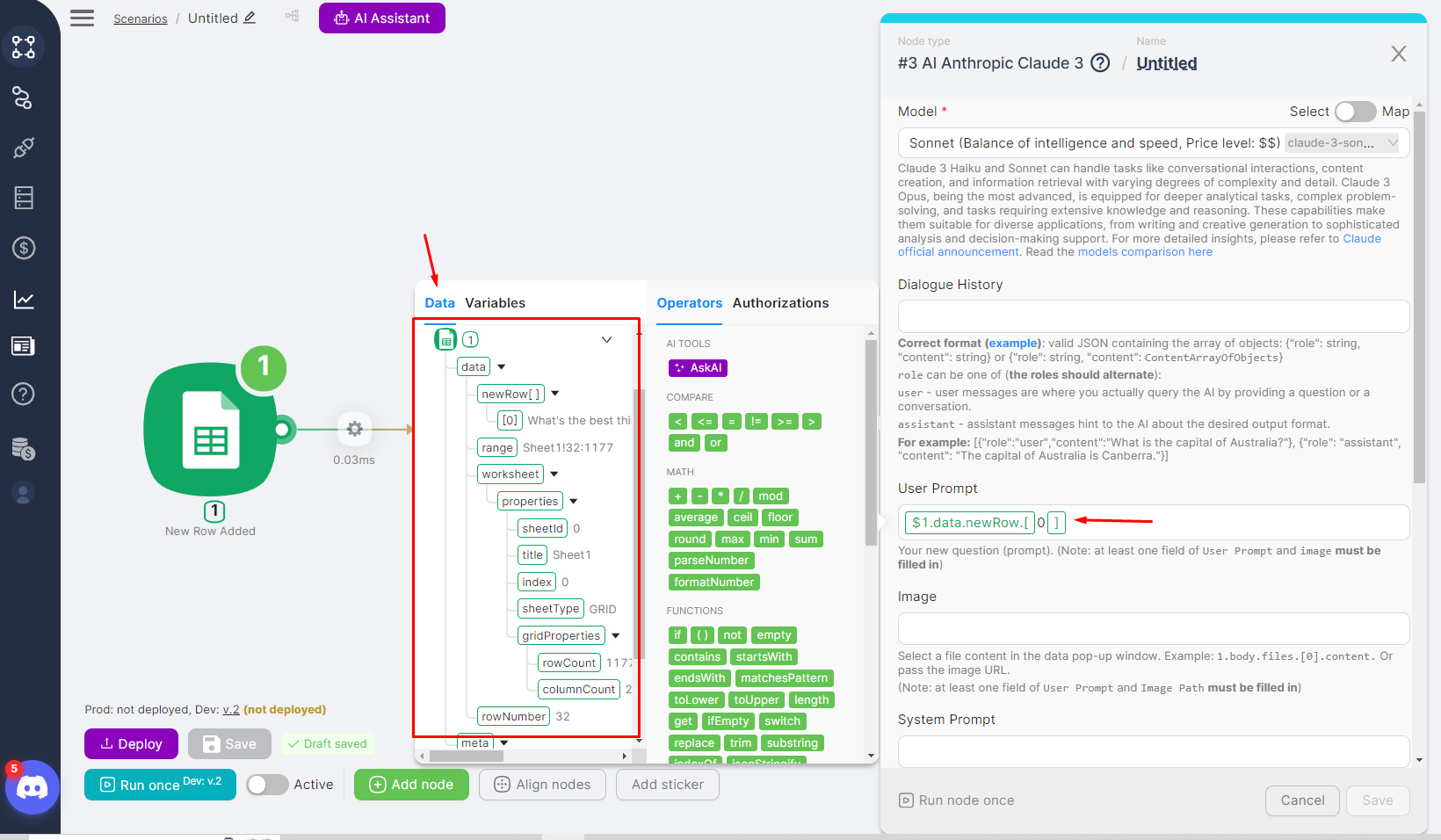
Task: Click the Deploy button
Action: [131, 744]
